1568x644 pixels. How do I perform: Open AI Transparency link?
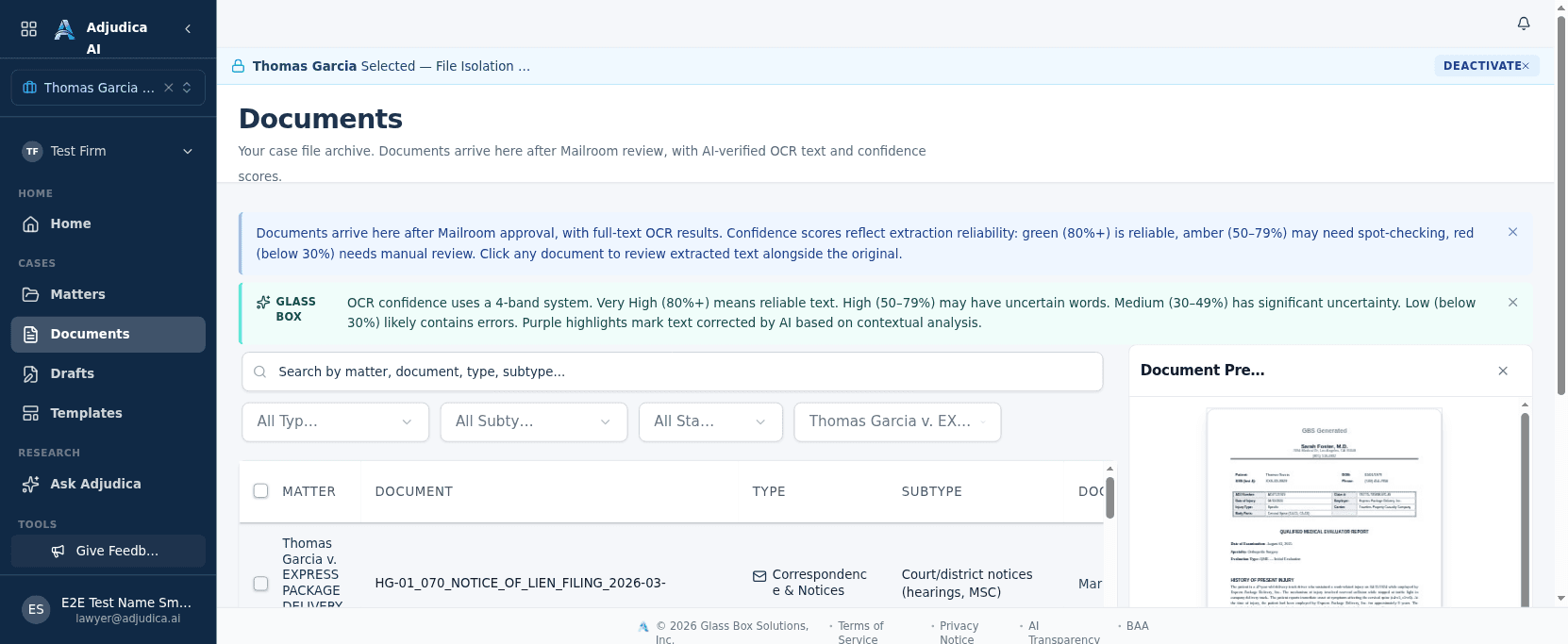click(x=1063, y=633)
